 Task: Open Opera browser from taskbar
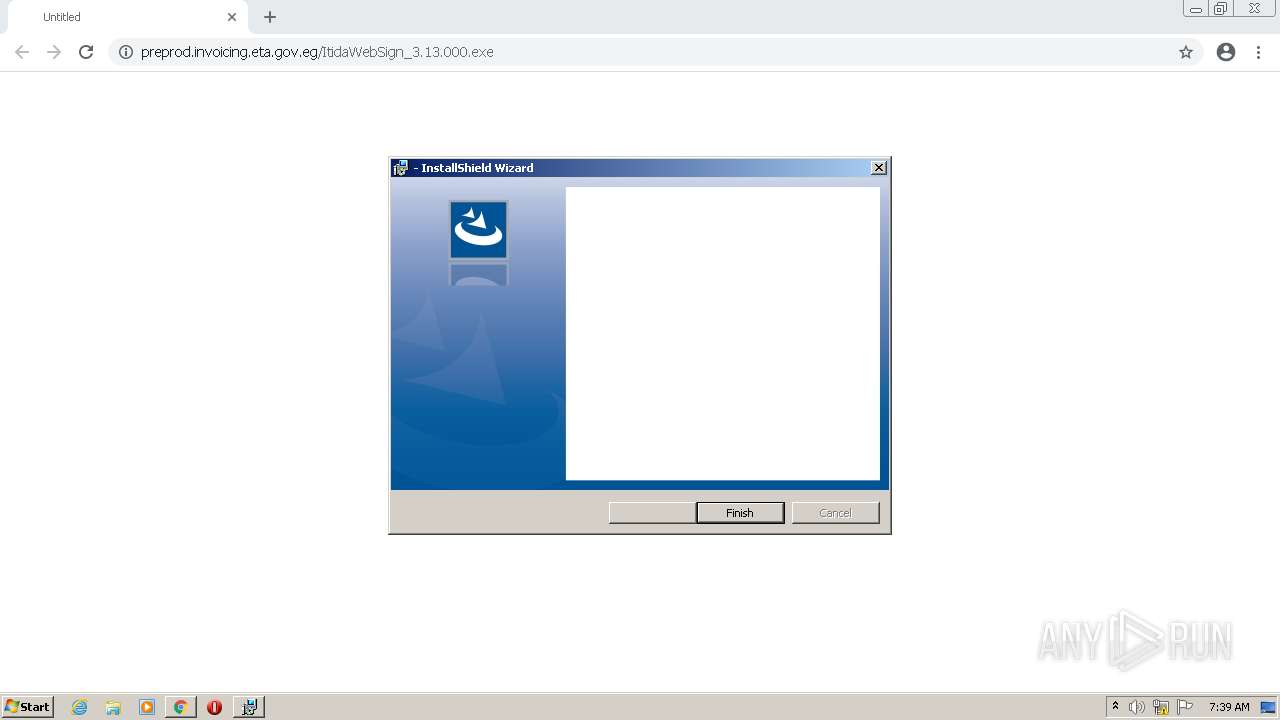(214, 707)
